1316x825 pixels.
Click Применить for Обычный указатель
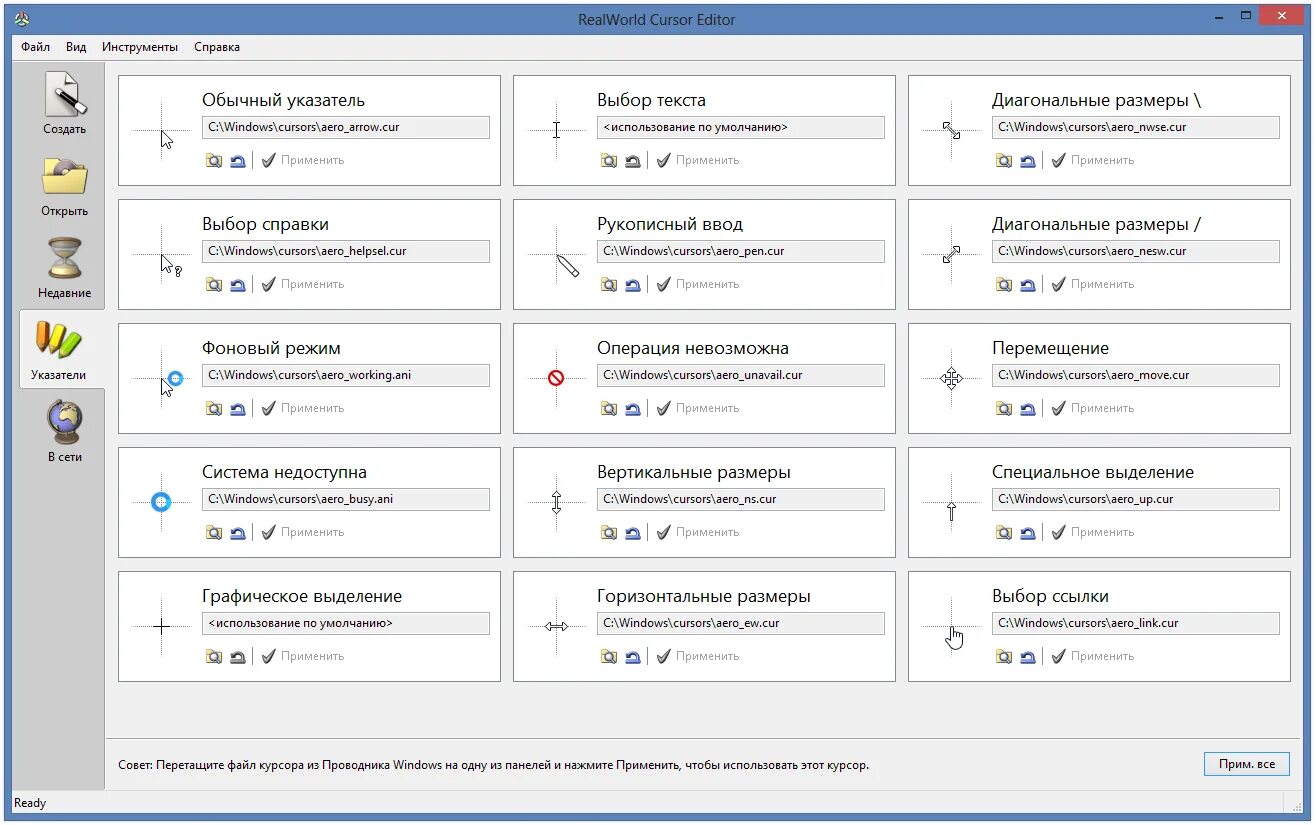click(303, 160)
